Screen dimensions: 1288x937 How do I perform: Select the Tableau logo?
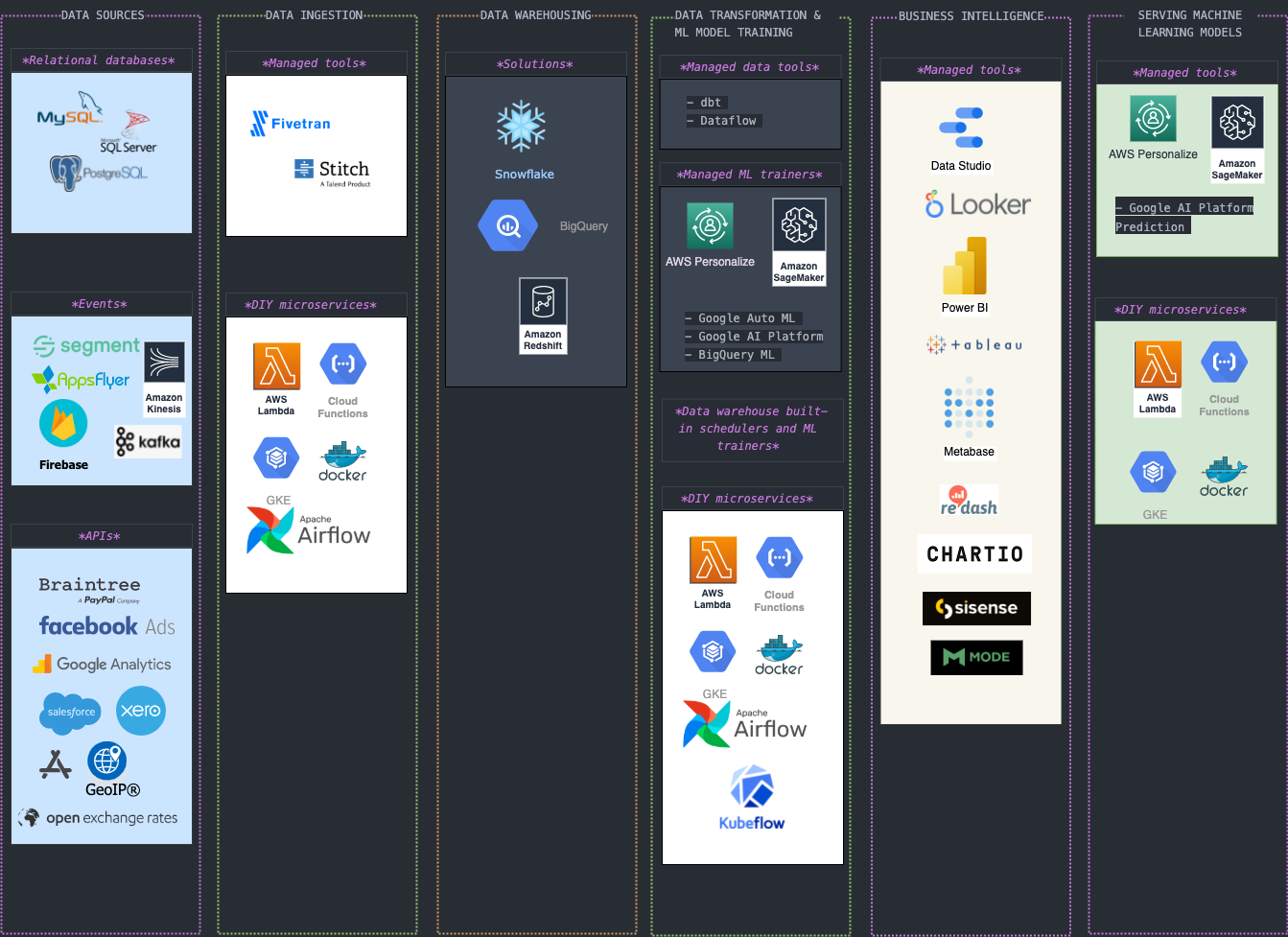(974, 344)
